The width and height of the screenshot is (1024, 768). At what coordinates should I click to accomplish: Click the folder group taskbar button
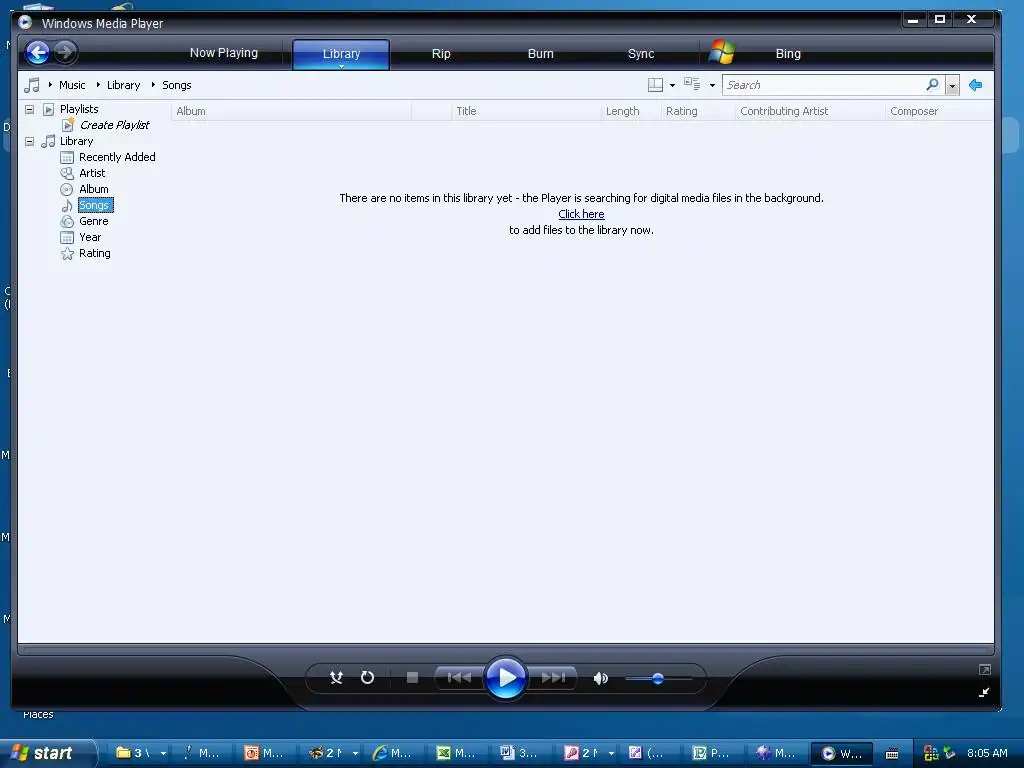point(140,753)
